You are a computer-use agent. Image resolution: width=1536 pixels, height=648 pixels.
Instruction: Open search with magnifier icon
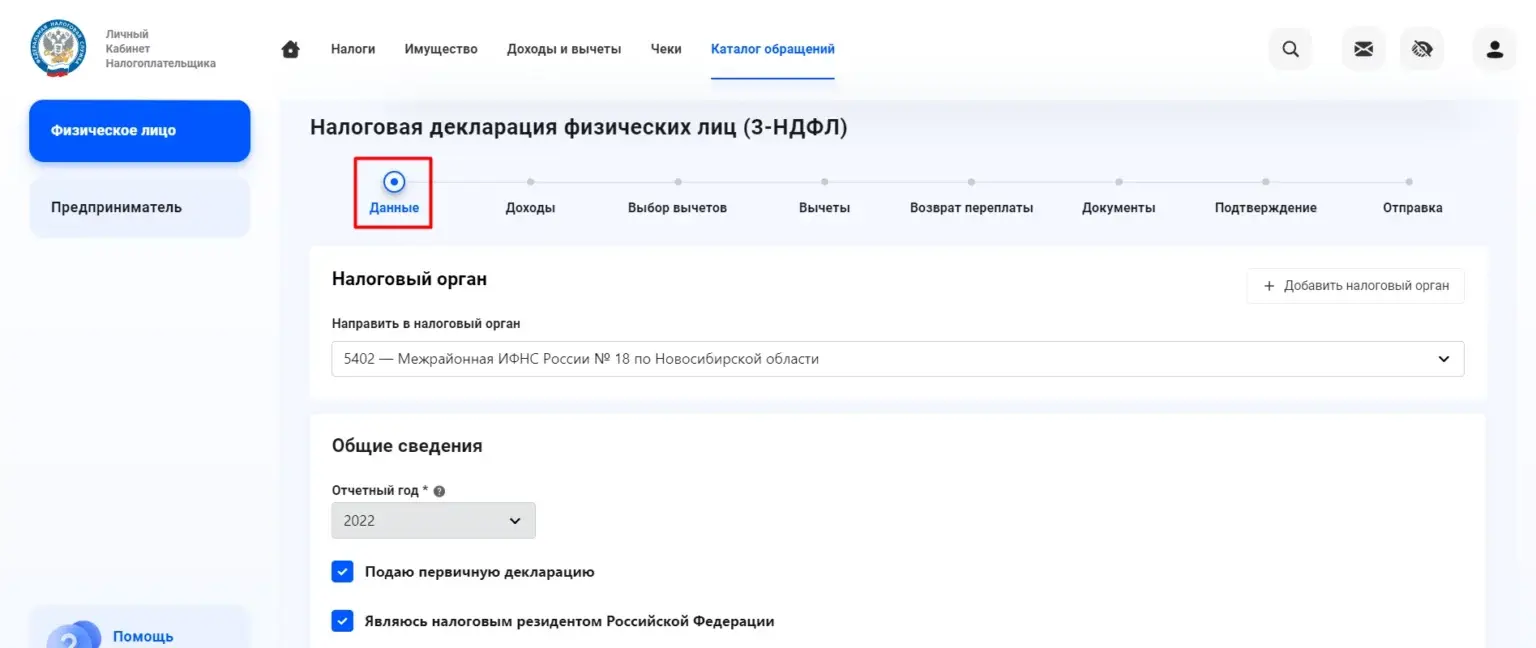point(1290,49)
